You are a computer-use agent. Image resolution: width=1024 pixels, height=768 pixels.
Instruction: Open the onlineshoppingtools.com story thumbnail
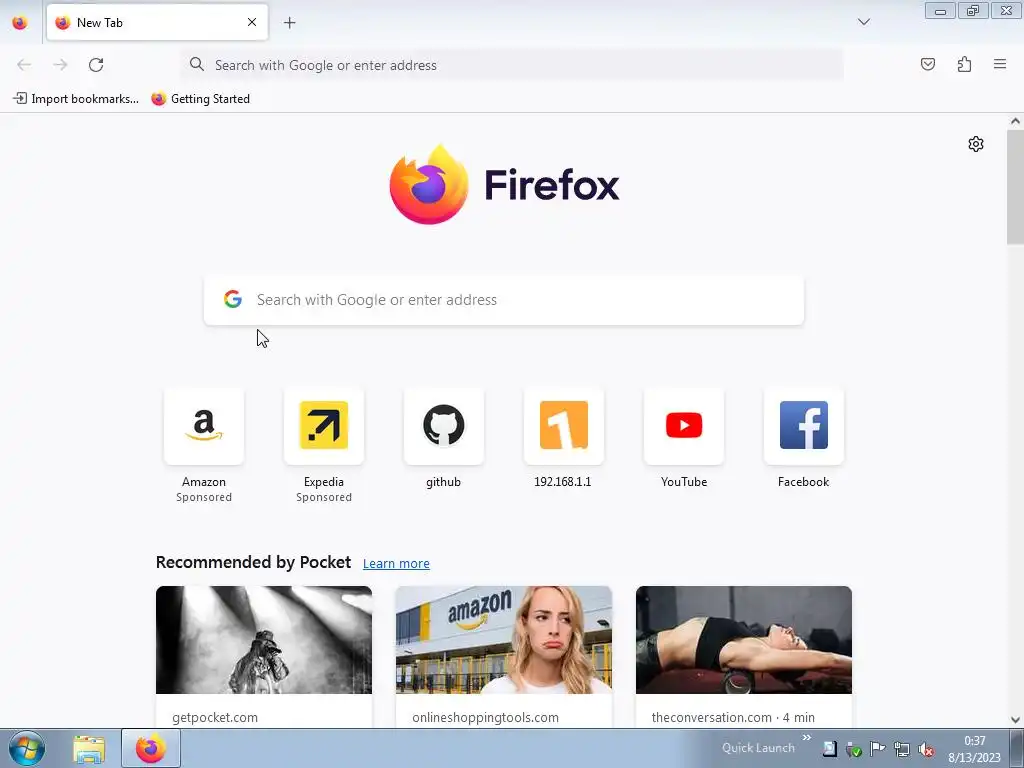[504, 640]
